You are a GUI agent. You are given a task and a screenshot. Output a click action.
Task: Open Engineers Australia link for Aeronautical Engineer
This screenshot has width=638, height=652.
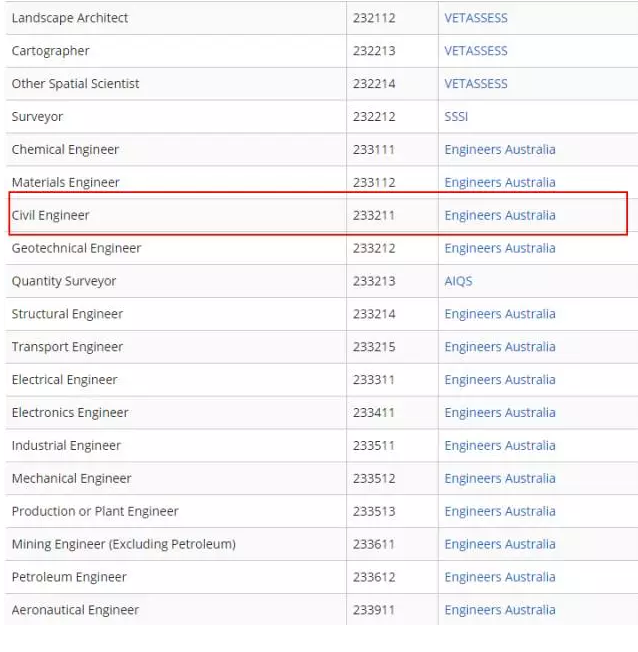click(499, 610)
